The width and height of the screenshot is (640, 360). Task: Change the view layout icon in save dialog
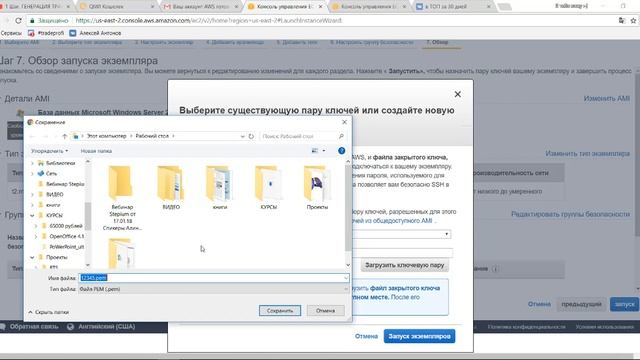click(x=315, y=151)
